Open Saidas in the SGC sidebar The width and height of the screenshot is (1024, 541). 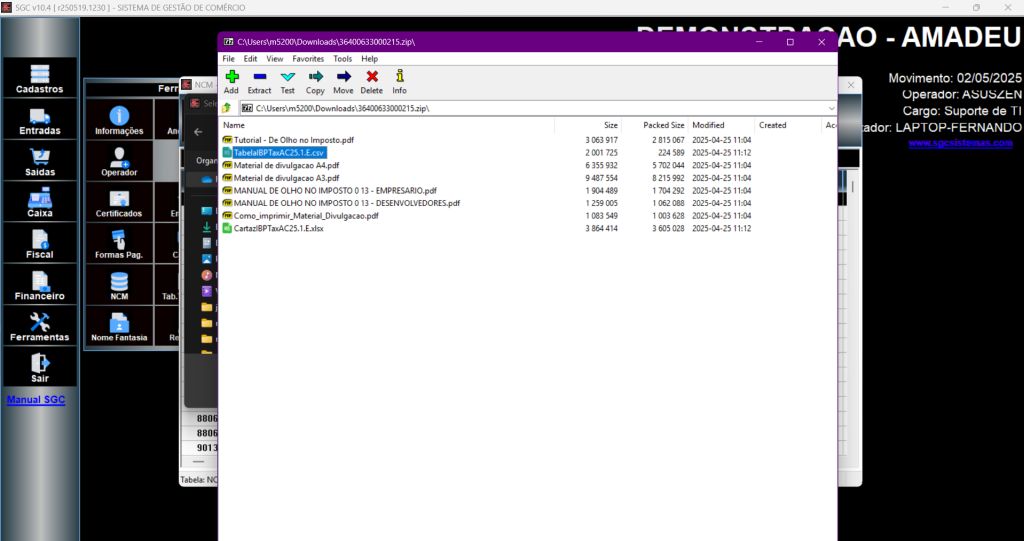(x=40, y=161)
